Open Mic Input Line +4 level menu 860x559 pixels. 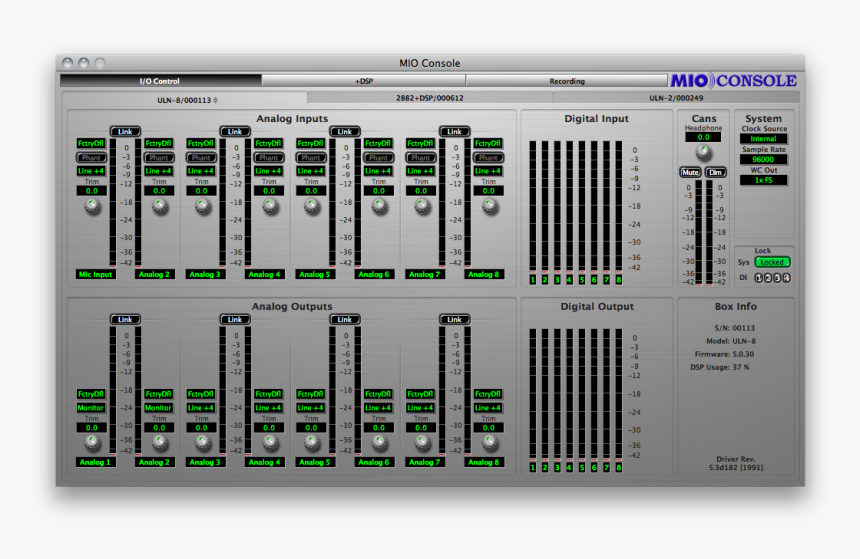[x=91, y=171]
